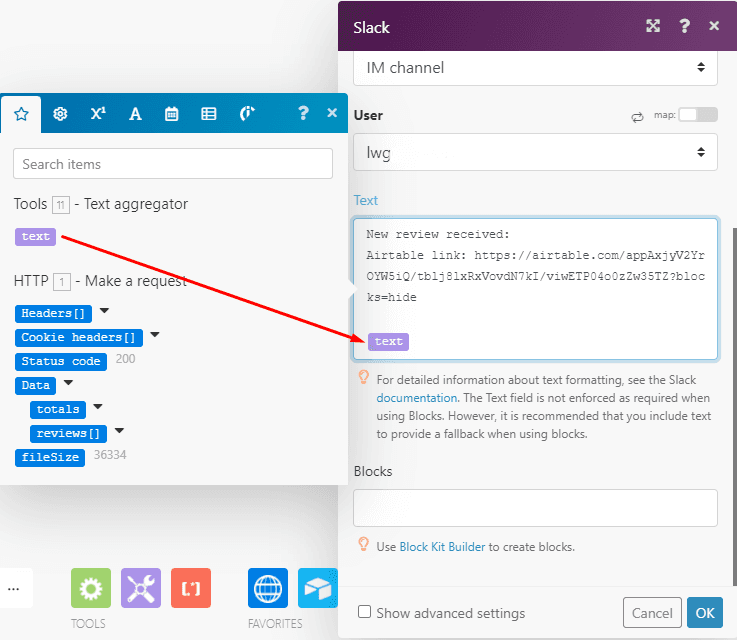The image size is (737, 640).
Task: Expand Slack module to fullscreen
Action: 653,26
